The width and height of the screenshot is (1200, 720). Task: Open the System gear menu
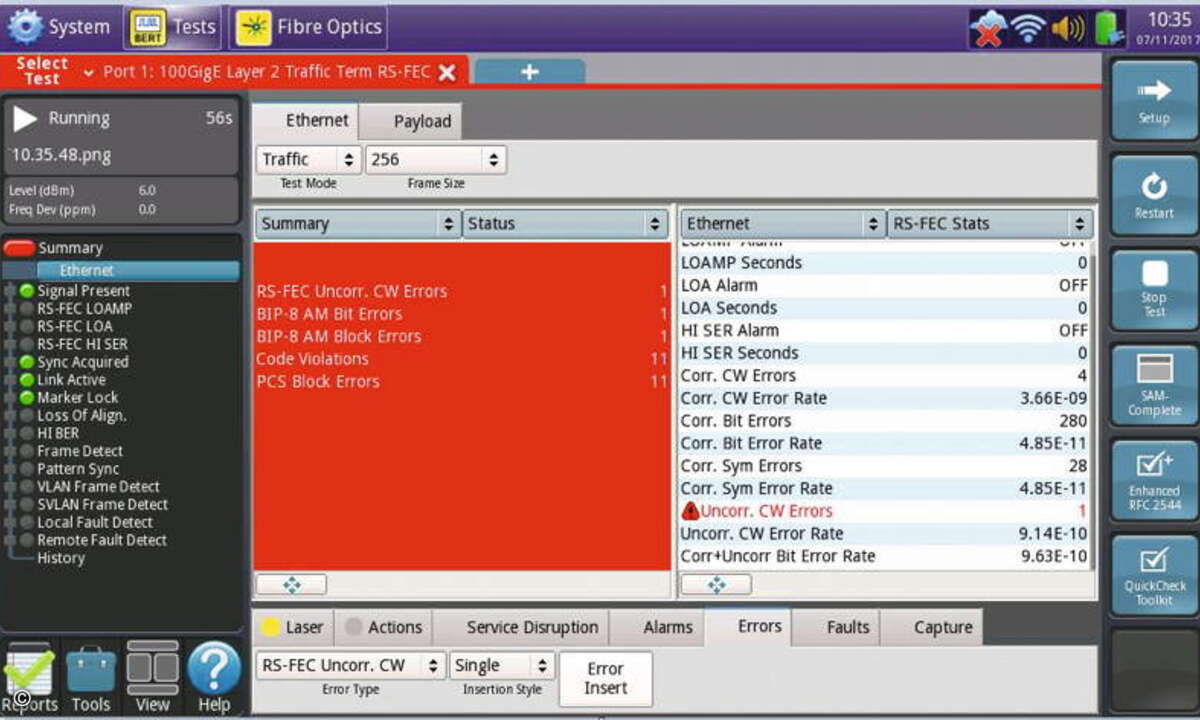[59, 27]
